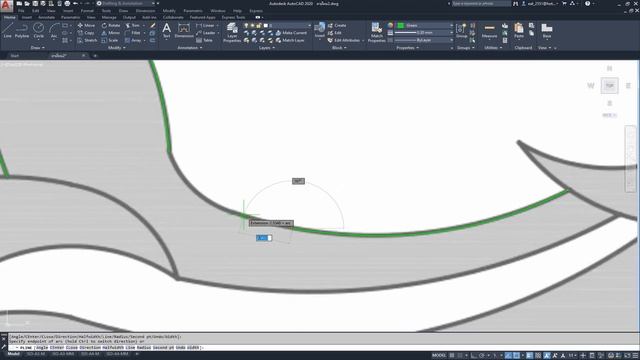Click the Stretch tool
This screenshot has height=360, width=640.
click(87, 40)
